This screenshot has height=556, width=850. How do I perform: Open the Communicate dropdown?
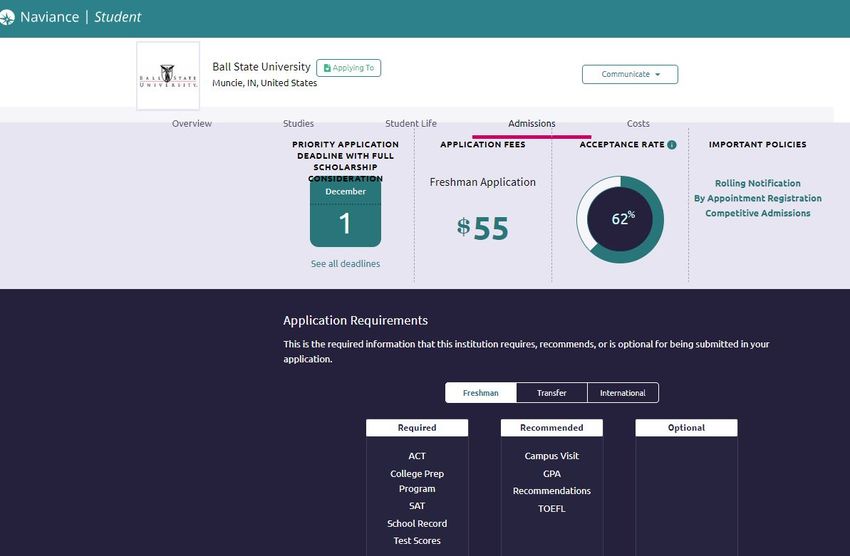click(630, 74)
